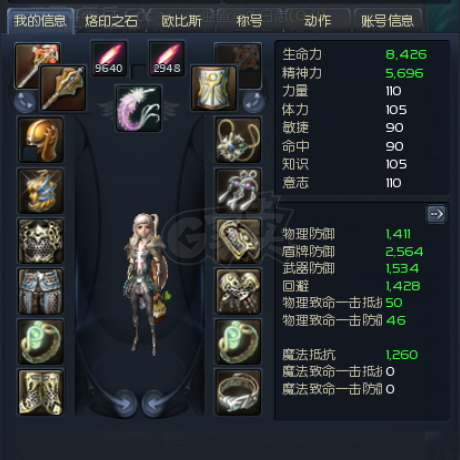
Task: Click the golden helmet equipment slot
Action: 41,140
